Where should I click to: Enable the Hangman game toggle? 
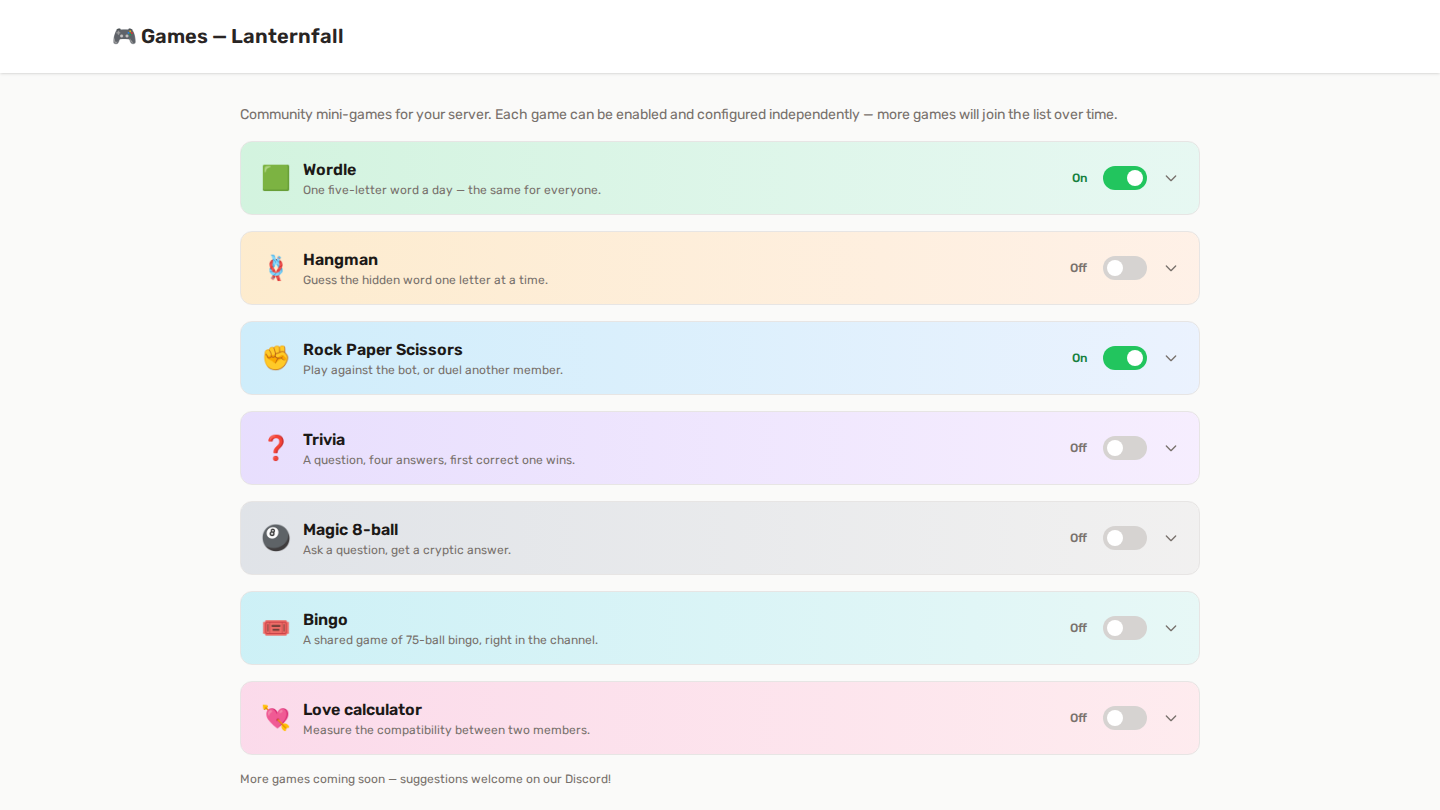(1125, 268)
